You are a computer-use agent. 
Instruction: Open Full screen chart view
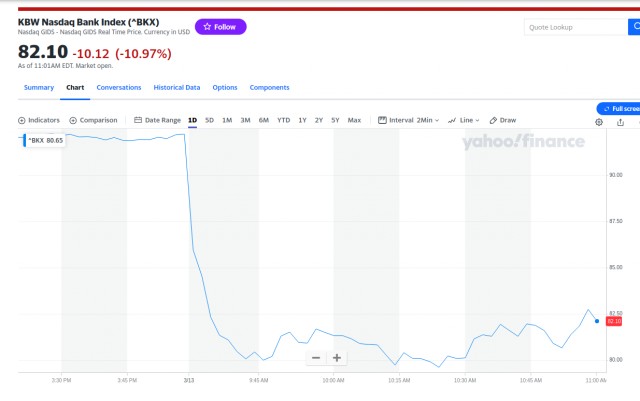pyautogui.click(x=619, y=109)
